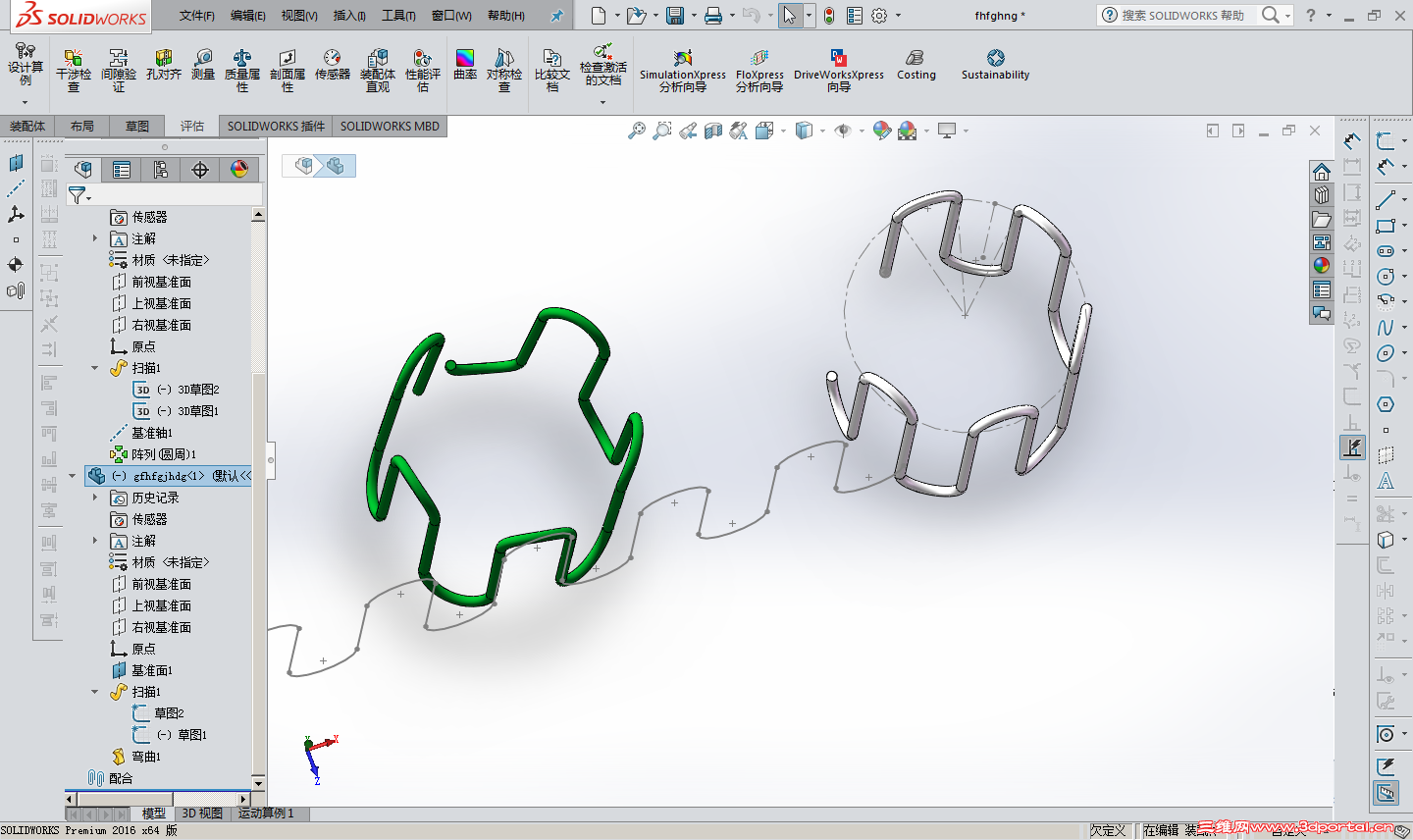The image size is (1413, 840).
Task: Switch to the 装配体 ribbon tab
Action: [27, 127]
